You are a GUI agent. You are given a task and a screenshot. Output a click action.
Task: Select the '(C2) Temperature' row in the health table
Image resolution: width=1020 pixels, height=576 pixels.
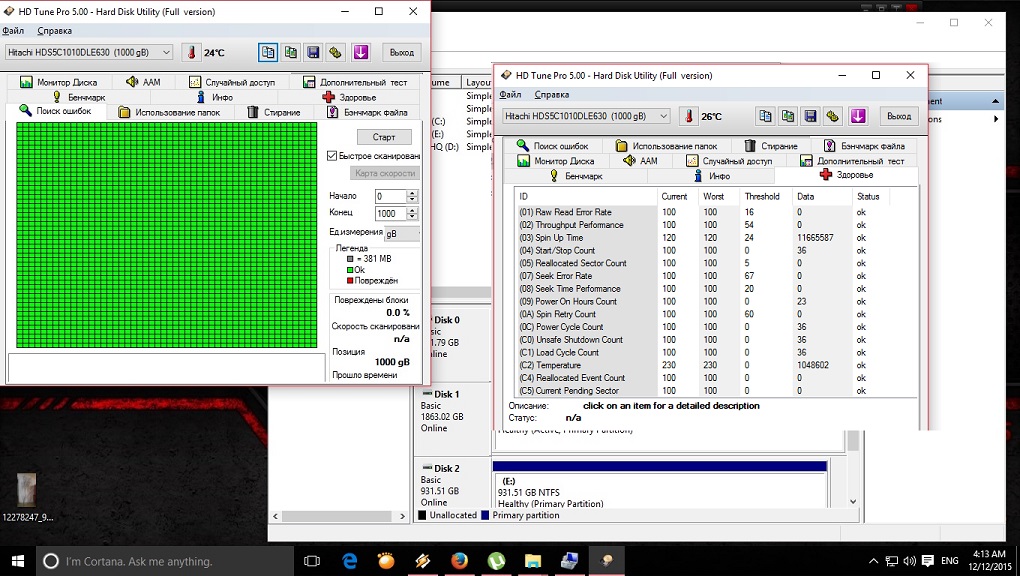pyautogui.click(x=557, y=365)
